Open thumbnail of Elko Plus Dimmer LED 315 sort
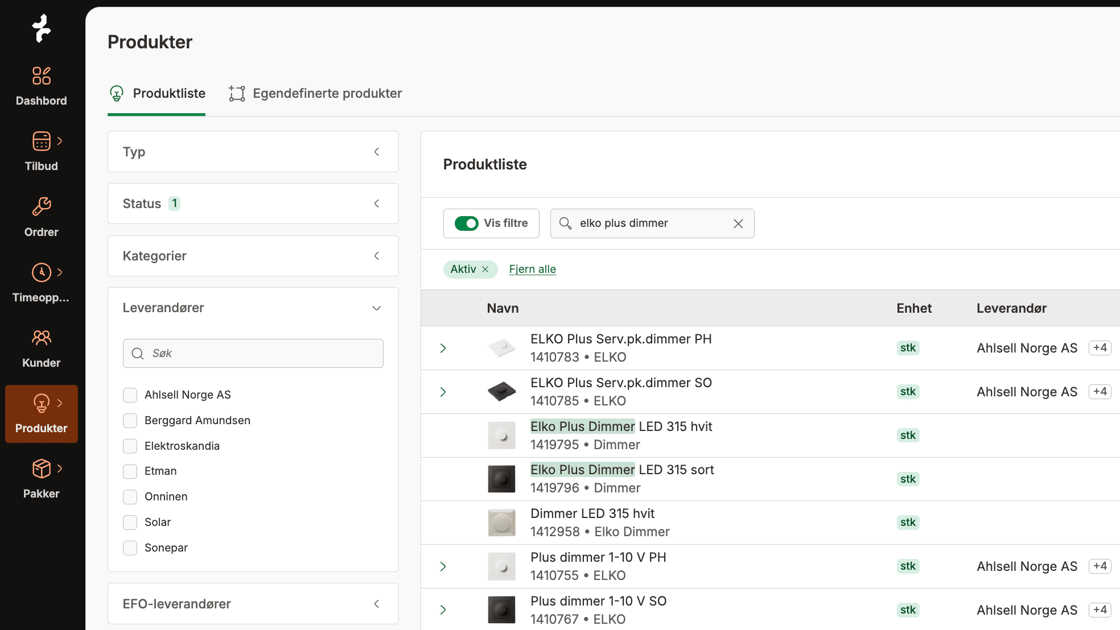 [x=501, y=479]
